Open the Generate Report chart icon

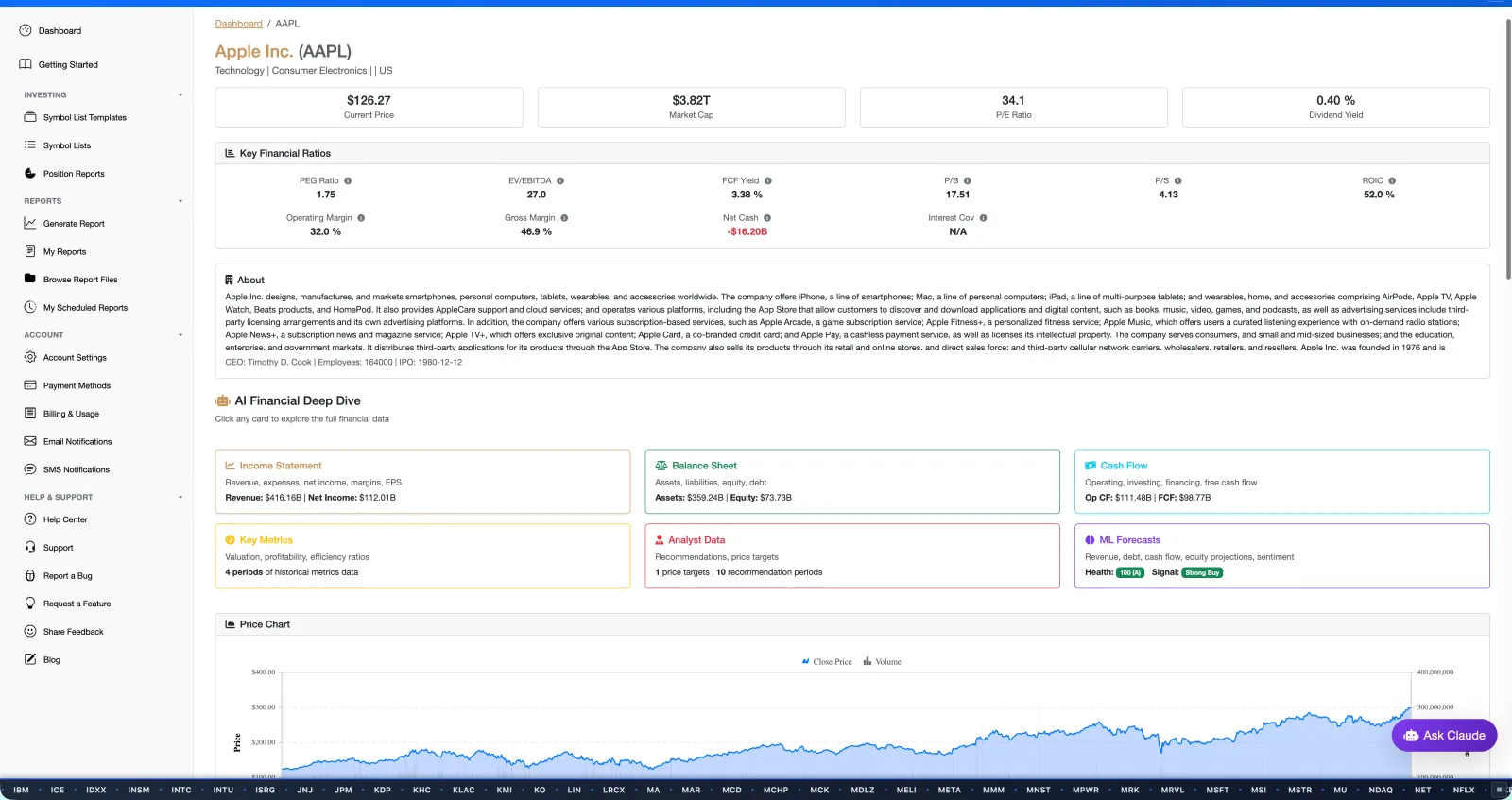30,223
